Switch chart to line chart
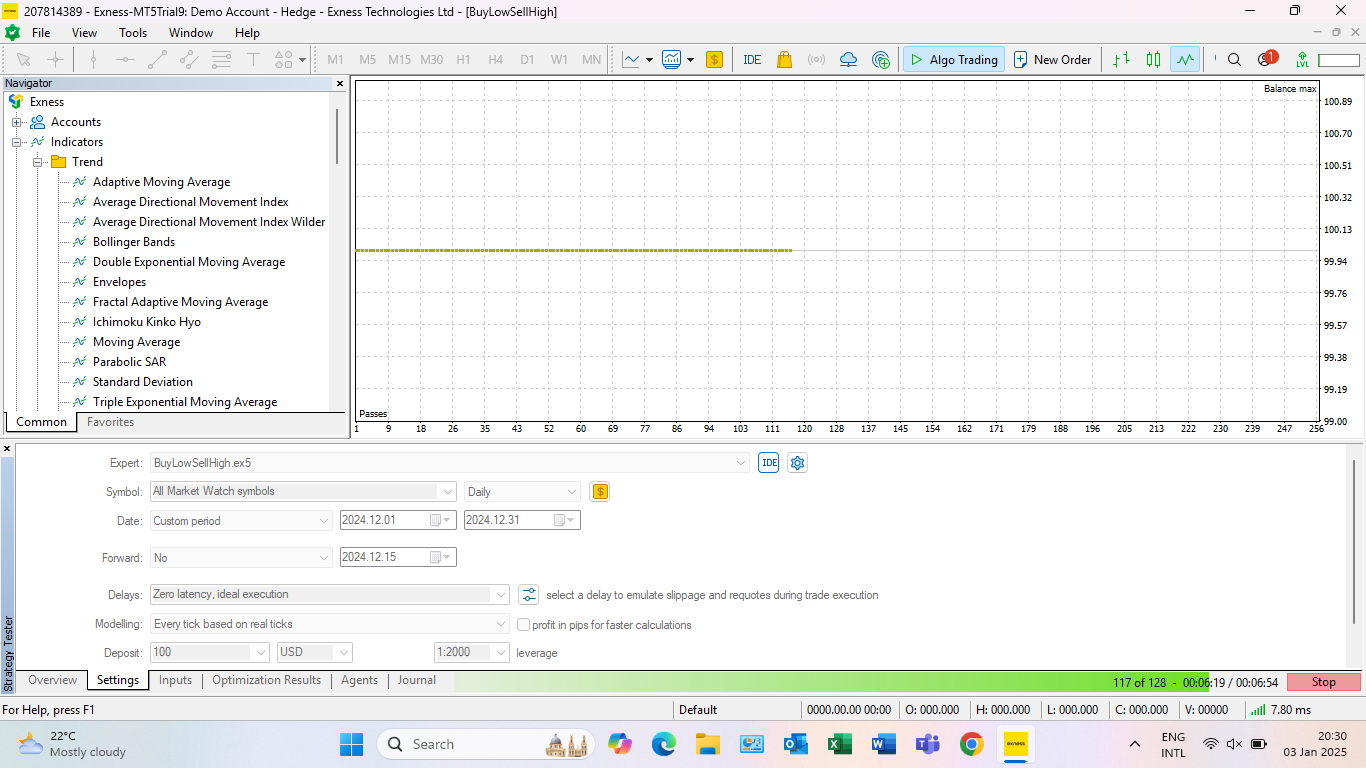 1185,60
